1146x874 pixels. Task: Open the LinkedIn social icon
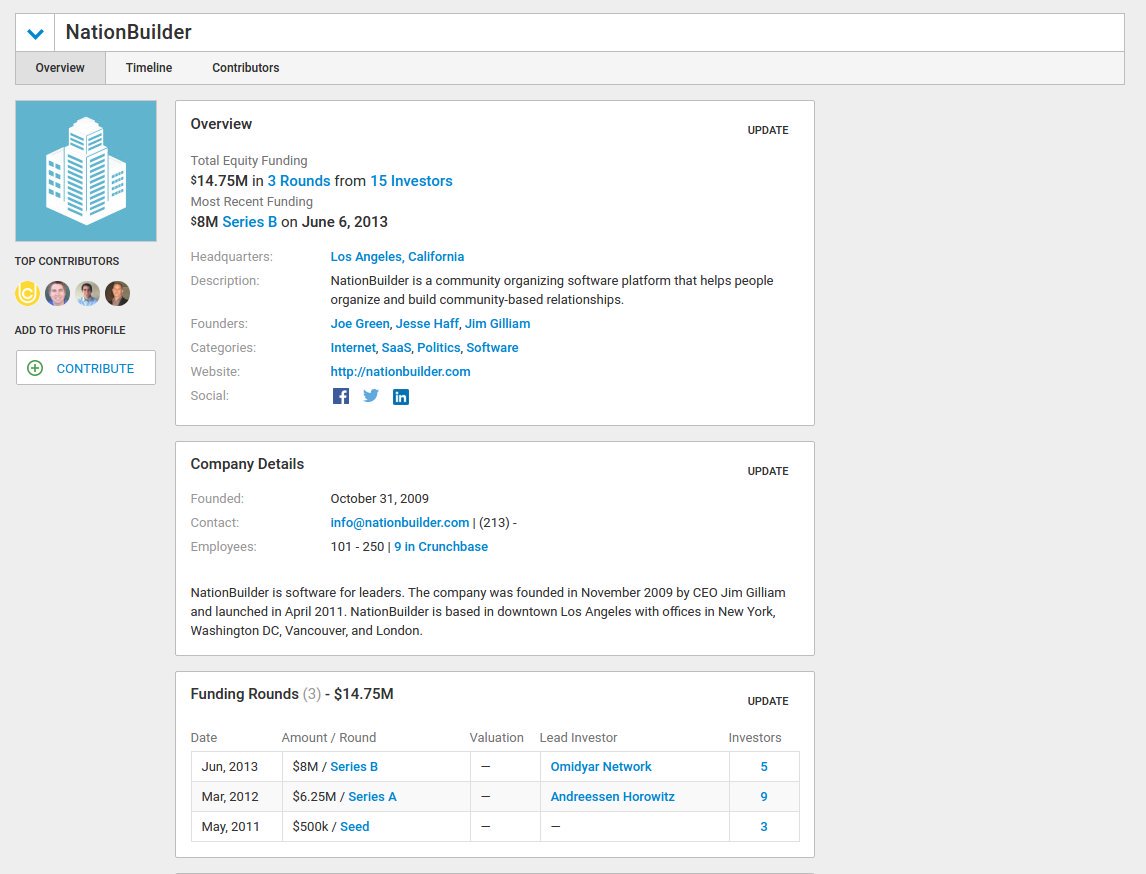[x=401, y=397]
